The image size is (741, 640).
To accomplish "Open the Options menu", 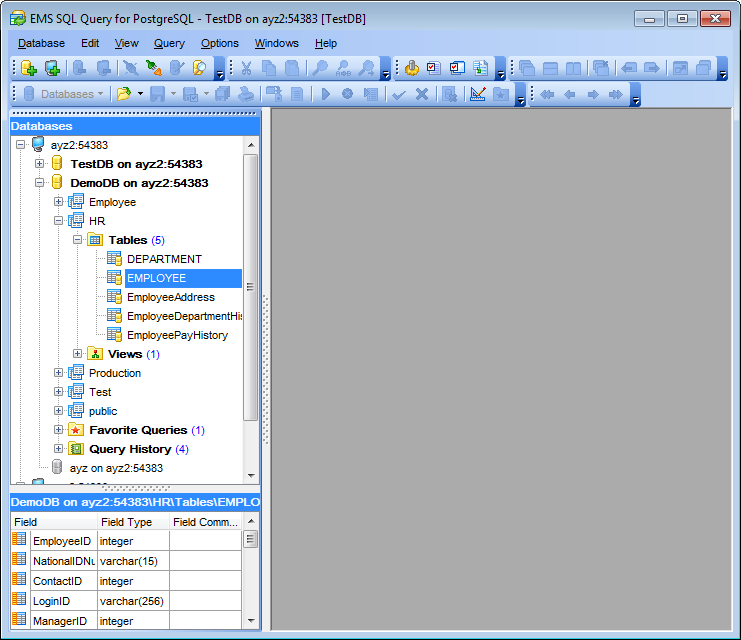I will click(x=219, y=43).
